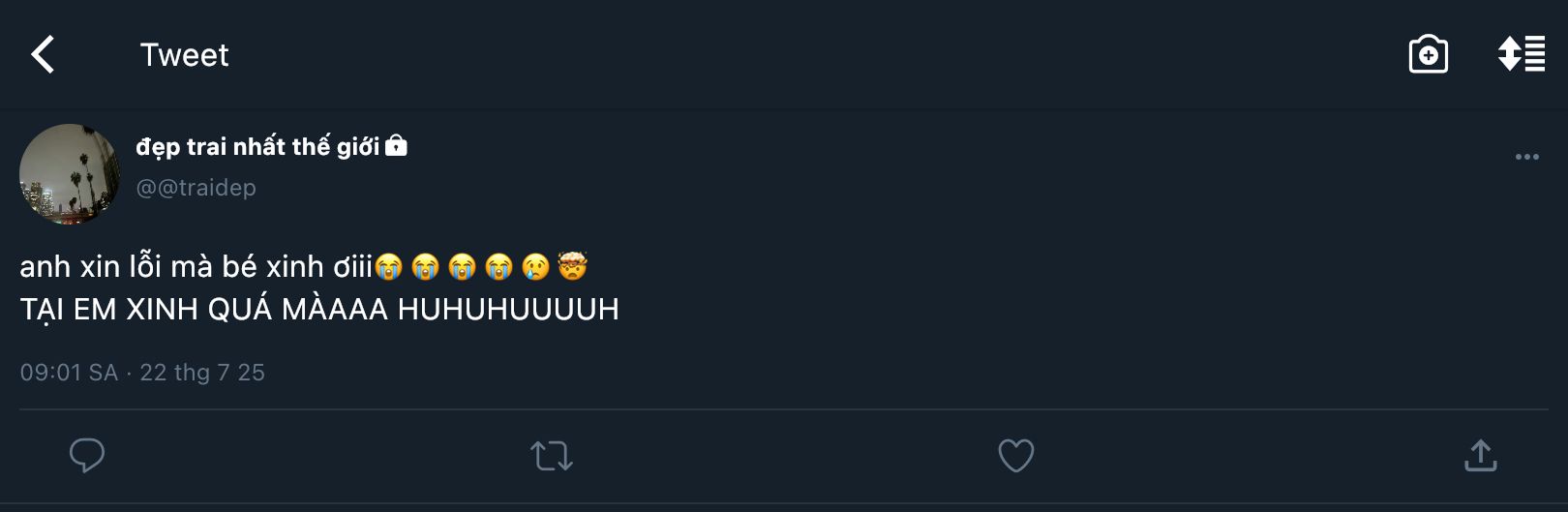Click the exploding head emoji

(x=572, y=266)
